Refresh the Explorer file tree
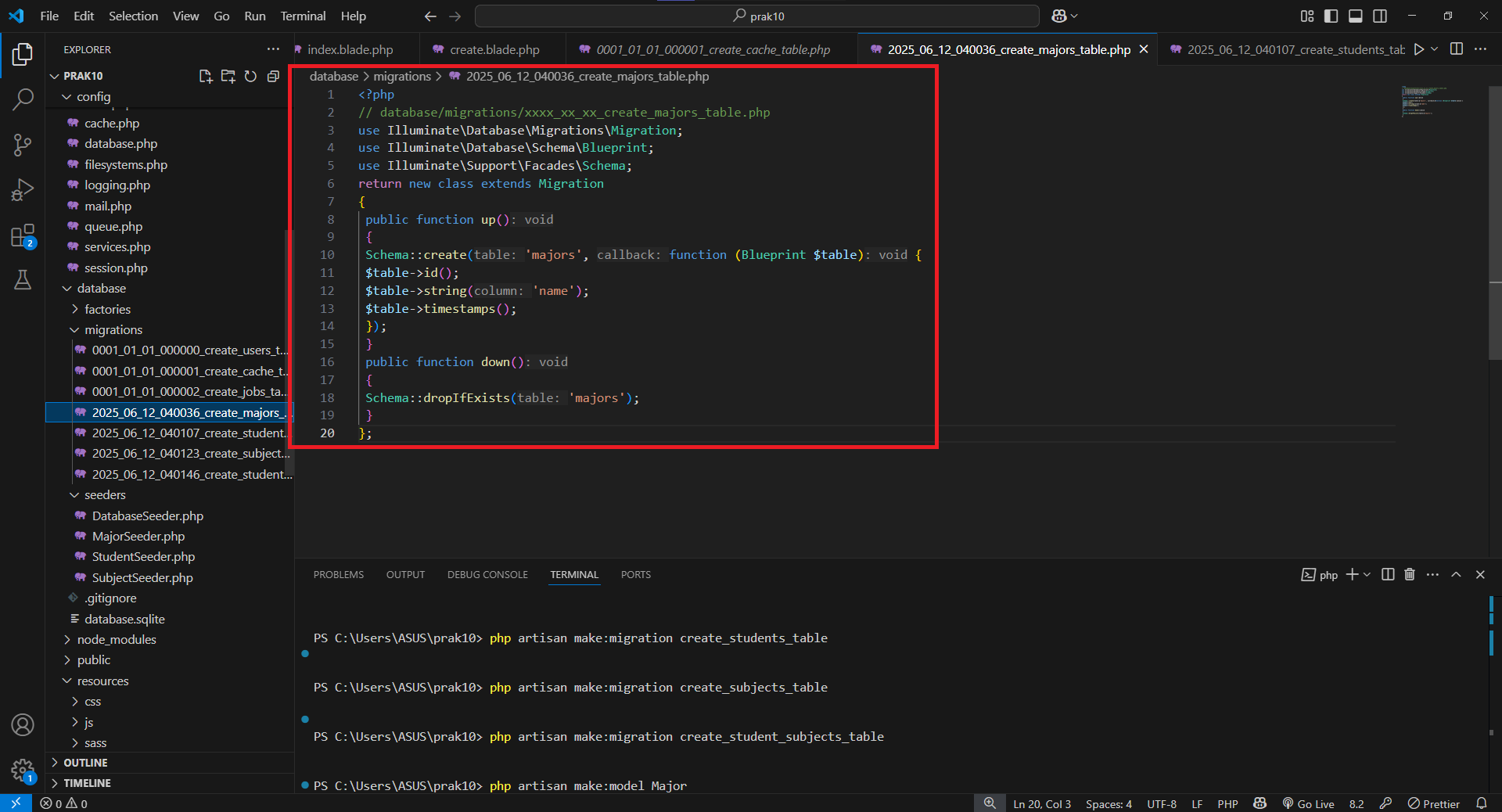 pyautogui.click(x=250, y=76)
